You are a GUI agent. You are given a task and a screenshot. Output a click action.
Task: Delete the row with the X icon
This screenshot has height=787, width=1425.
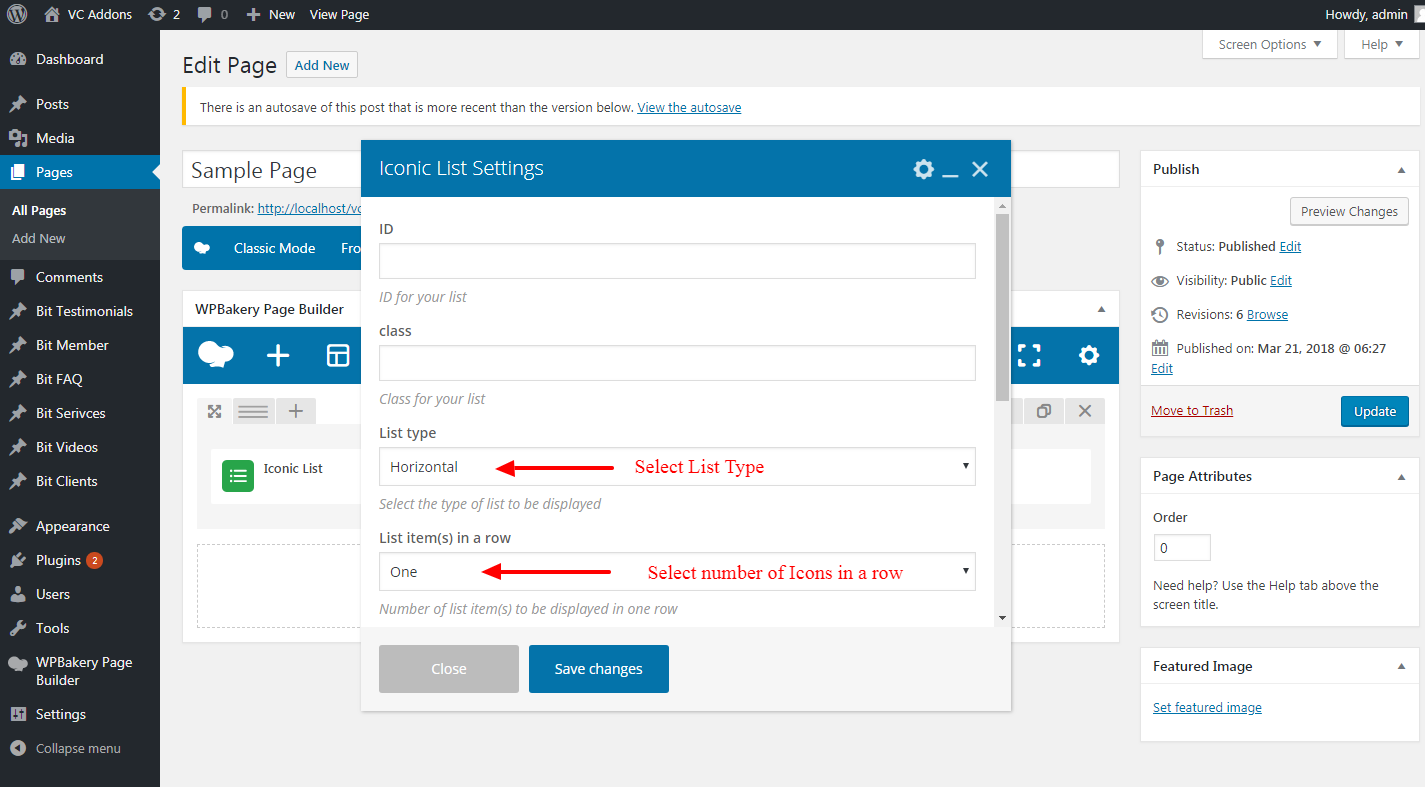point(1085,411)
